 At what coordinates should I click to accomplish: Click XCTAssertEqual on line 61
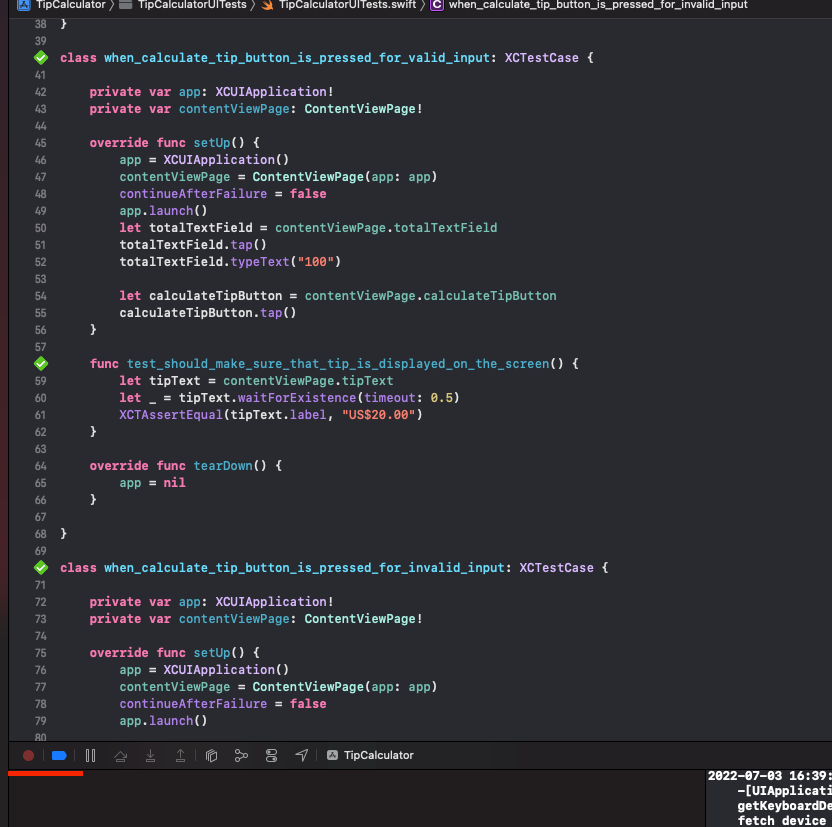(x=171, y=415)
